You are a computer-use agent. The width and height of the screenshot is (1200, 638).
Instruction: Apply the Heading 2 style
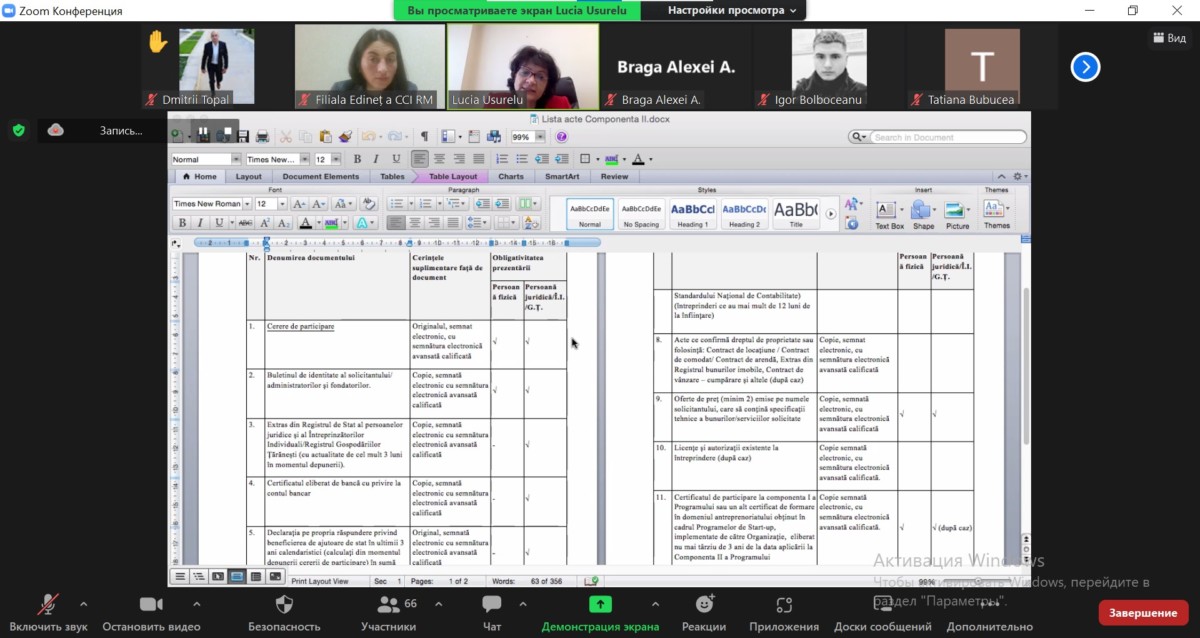coord(744,213)
